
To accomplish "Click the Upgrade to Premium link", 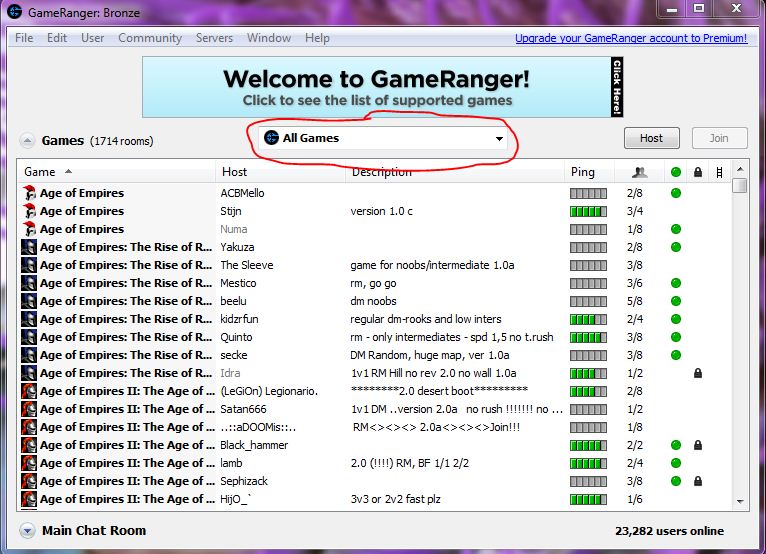I will pos(630,38).
